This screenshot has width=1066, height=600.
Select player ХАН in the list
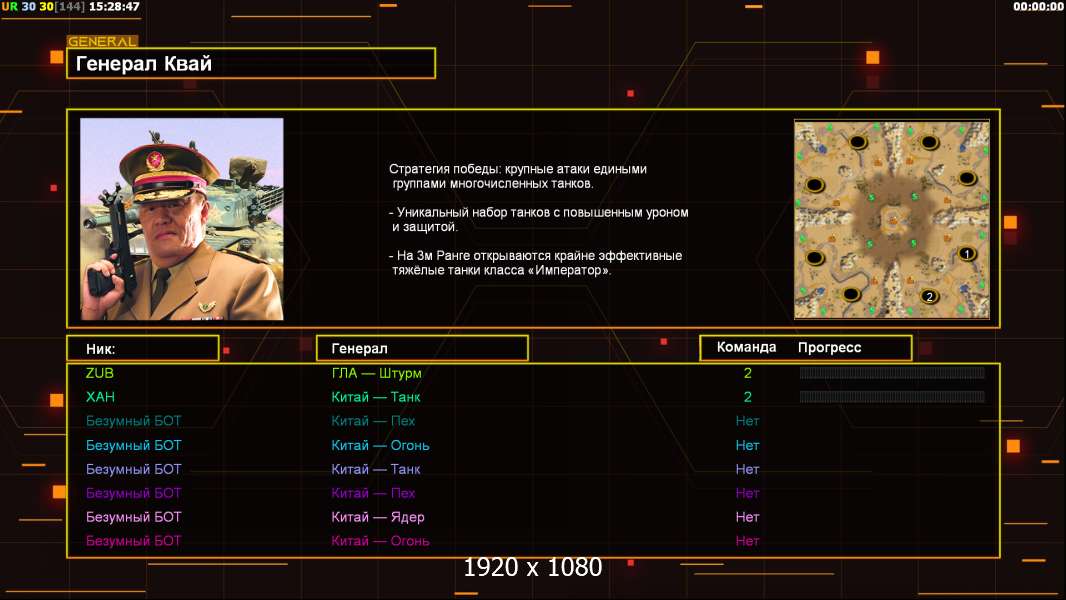tap(100, 397)
